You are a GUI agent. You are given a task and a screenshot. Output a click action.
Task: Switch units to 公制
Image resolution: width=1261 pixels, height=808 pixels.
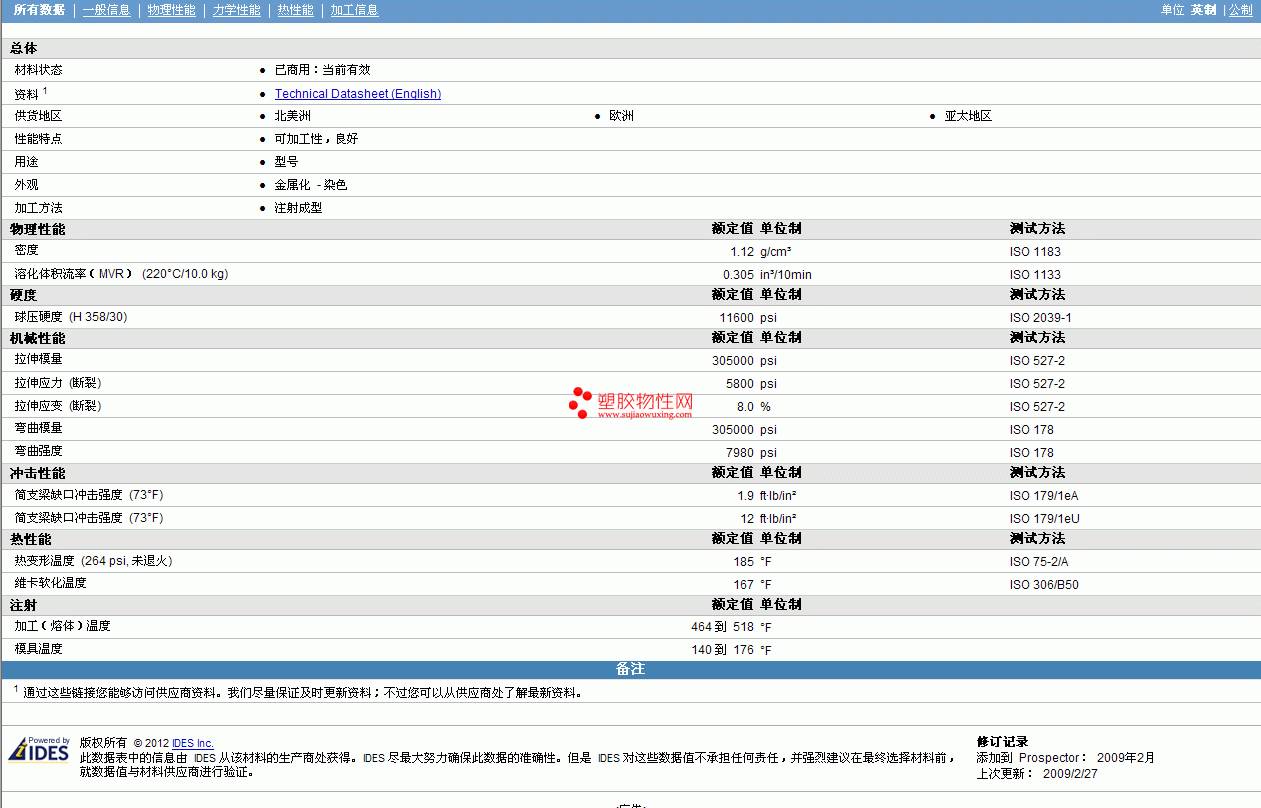point(1240,10)
